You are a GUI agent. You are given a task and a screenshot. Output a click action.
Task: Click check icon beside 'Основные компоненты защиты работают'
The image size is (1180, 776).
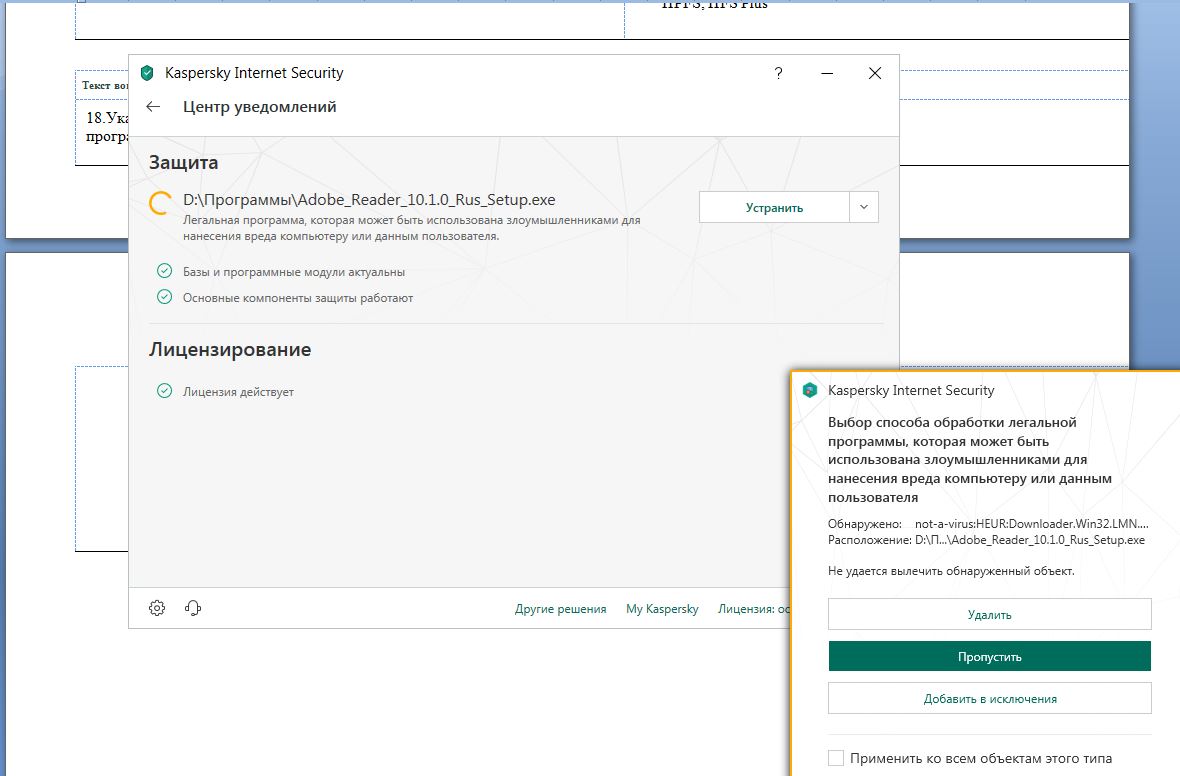(165, 297)
